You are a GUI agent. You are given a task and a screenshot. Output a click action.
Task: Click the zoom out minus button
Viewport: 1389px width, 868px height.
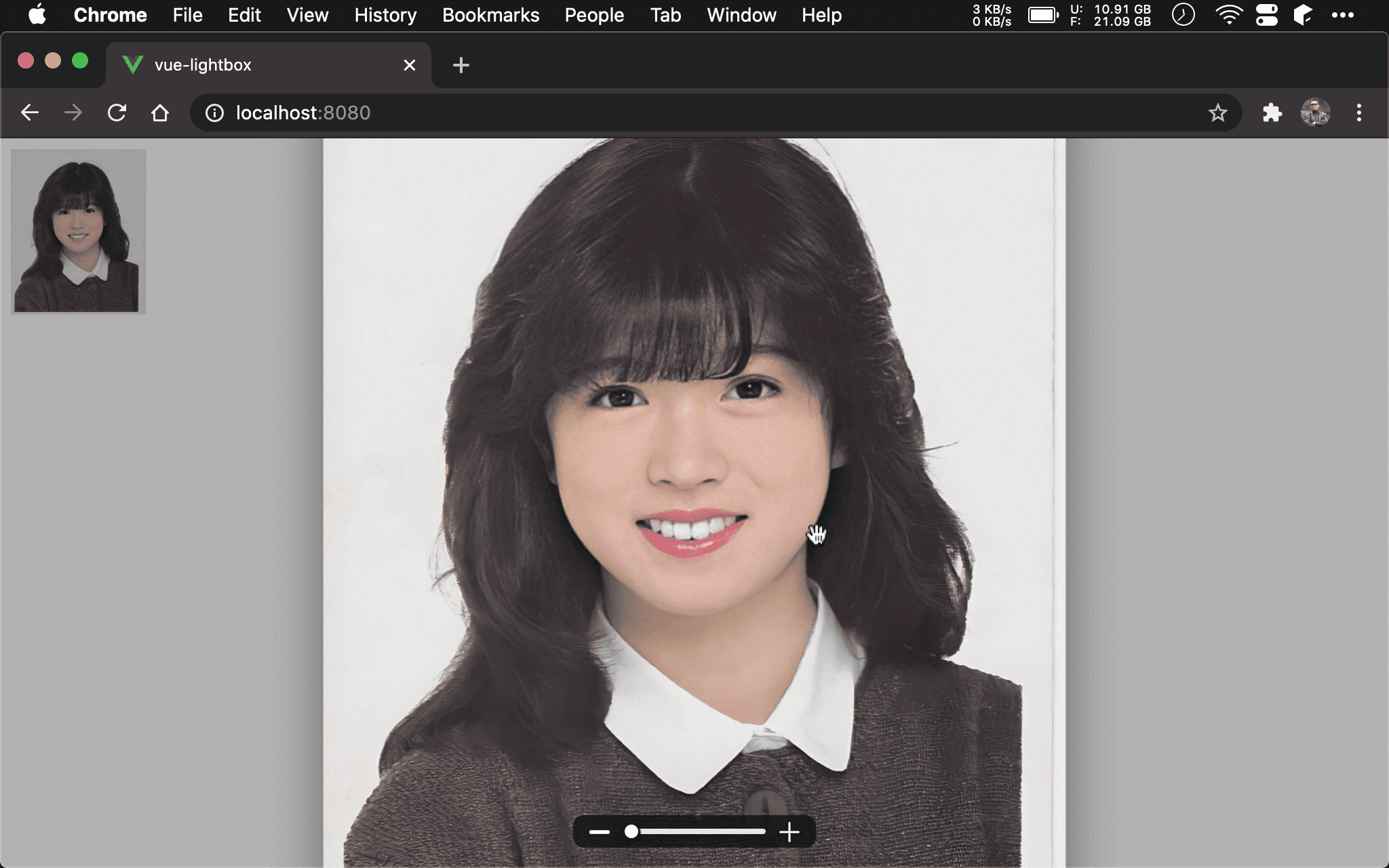(600, 832)
